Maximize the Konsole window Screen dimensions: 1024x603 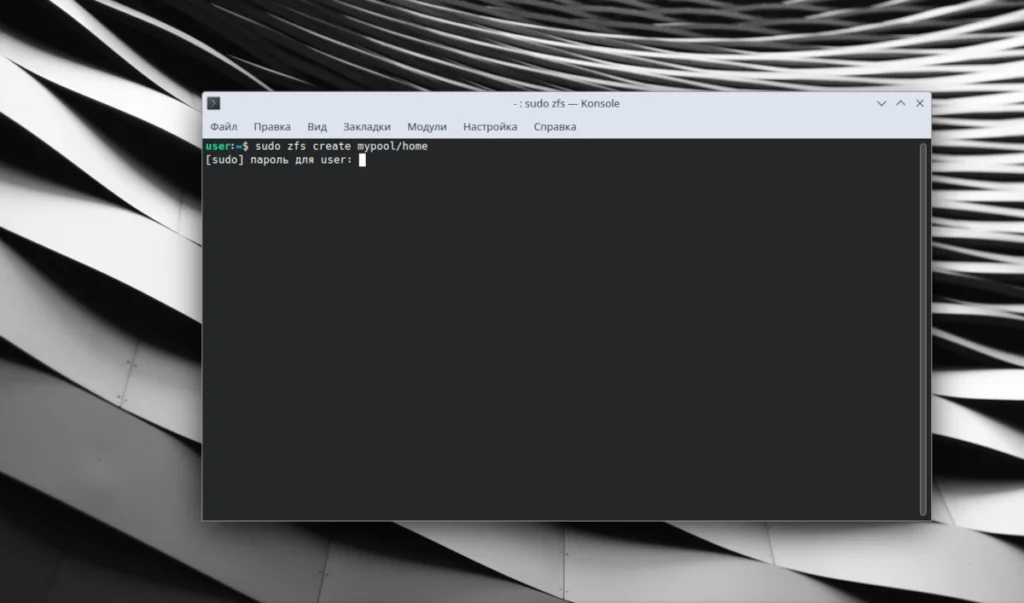tap(901, 103)
